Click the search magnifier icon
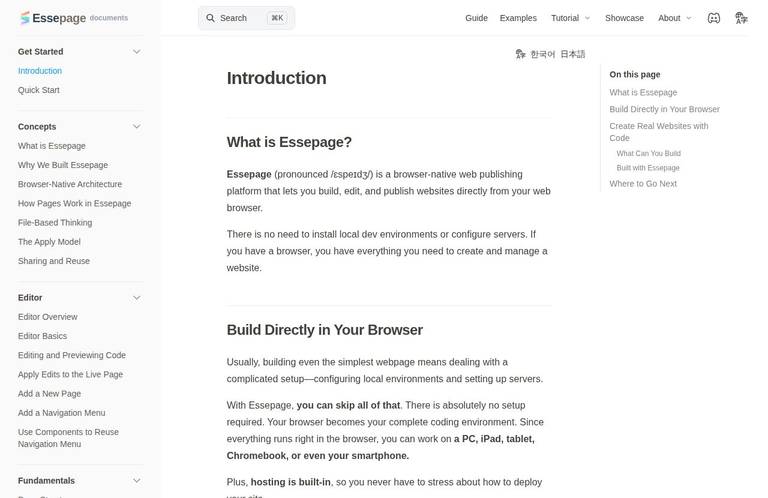Image resolution: width=768 pixels, height=498 pixels. (x=210, y=18)
